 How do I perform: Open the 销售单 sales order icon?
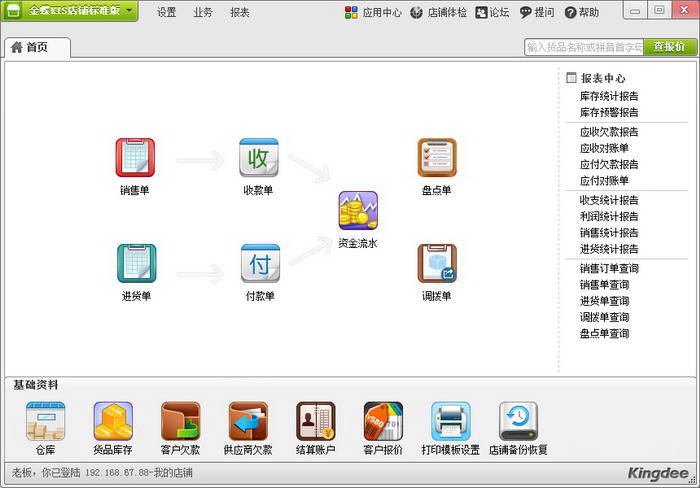[x=135, y=158]
